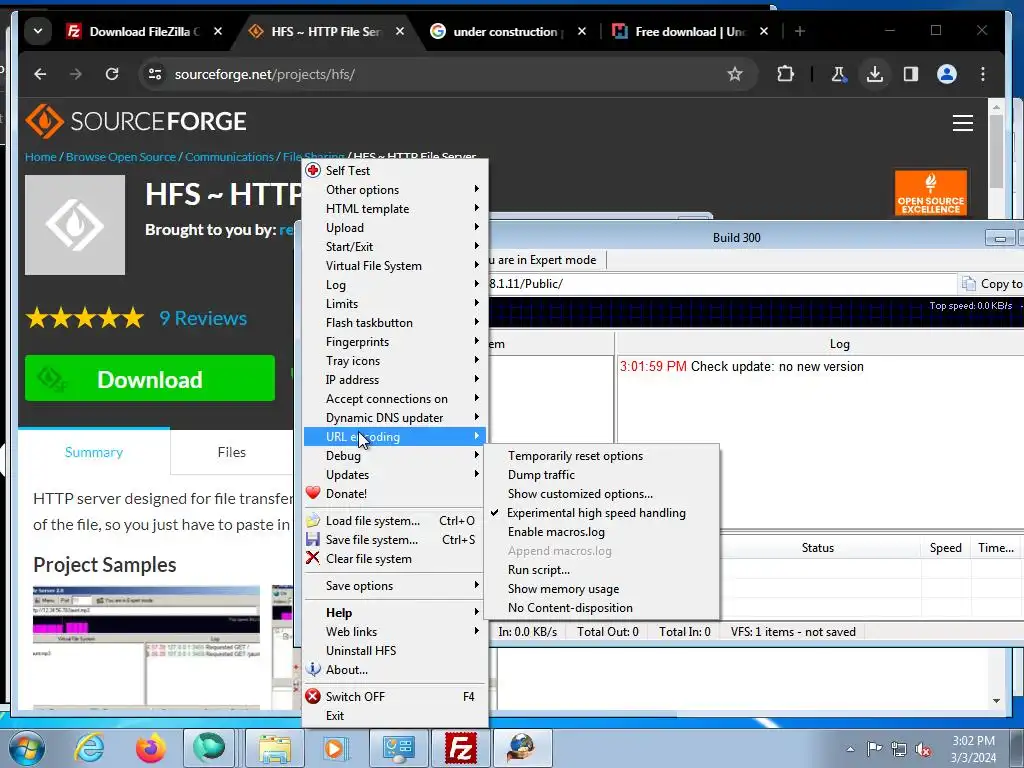The height and width of the screenshot is (768, 1024).
Task: Launch Firefox from taskbar
Action: point(150,748)
